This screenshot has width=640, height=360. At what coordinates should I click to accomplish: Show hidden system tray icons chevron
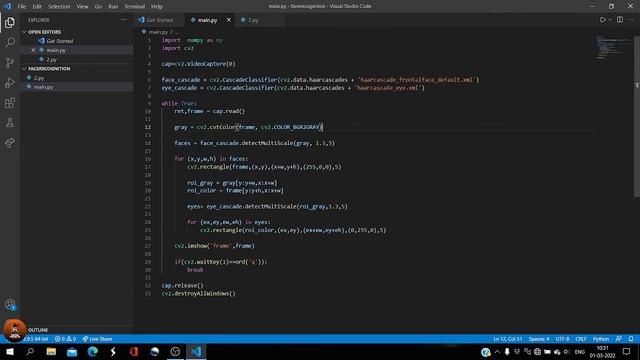tap(497, 351)
